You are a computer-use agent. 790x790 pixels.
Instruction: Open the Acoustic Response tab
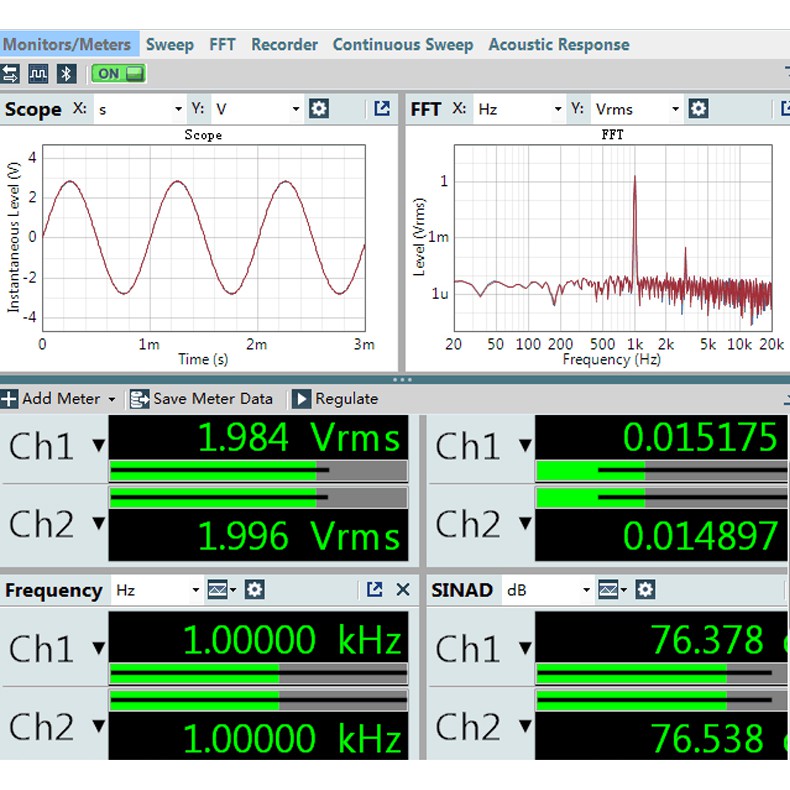[x=558, y=45]
